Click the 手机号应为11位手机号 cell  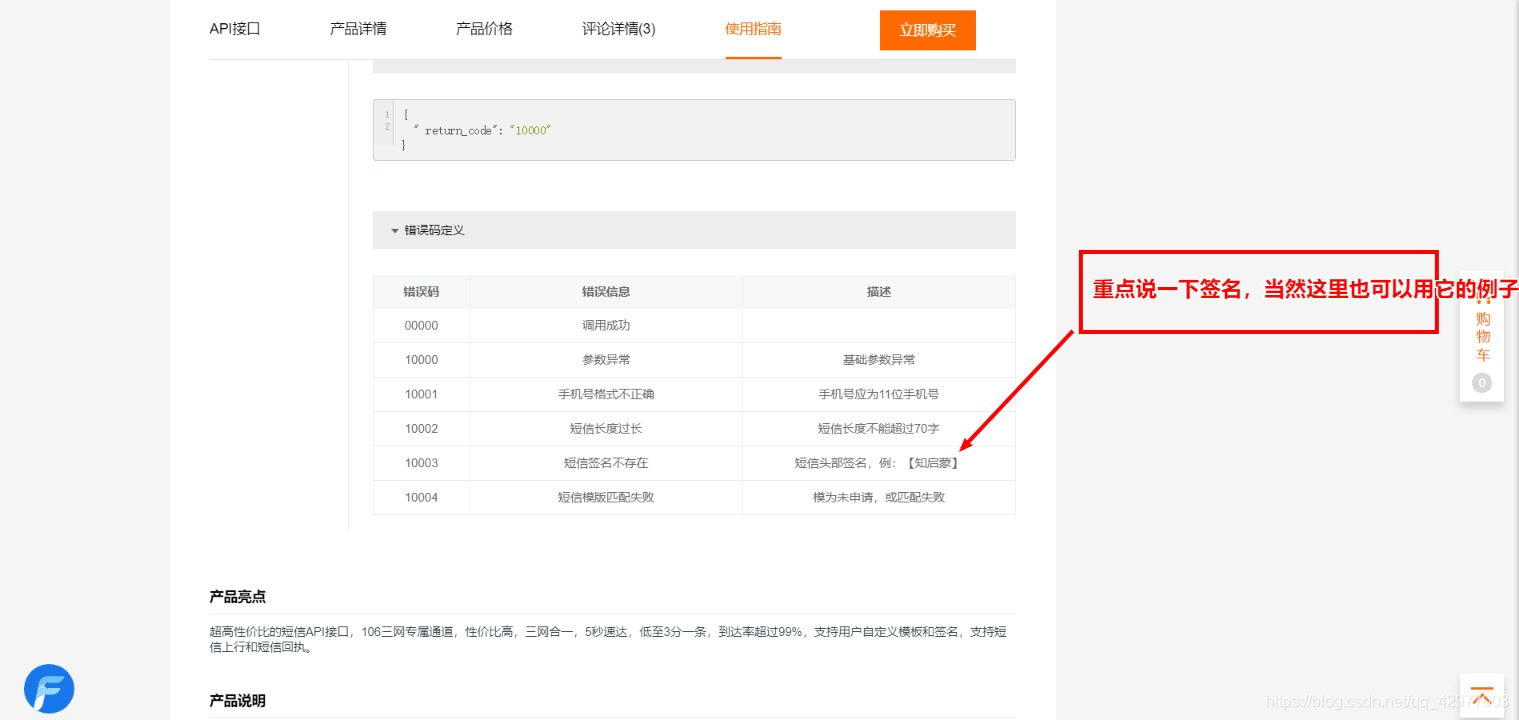click(x=879, y=394)
